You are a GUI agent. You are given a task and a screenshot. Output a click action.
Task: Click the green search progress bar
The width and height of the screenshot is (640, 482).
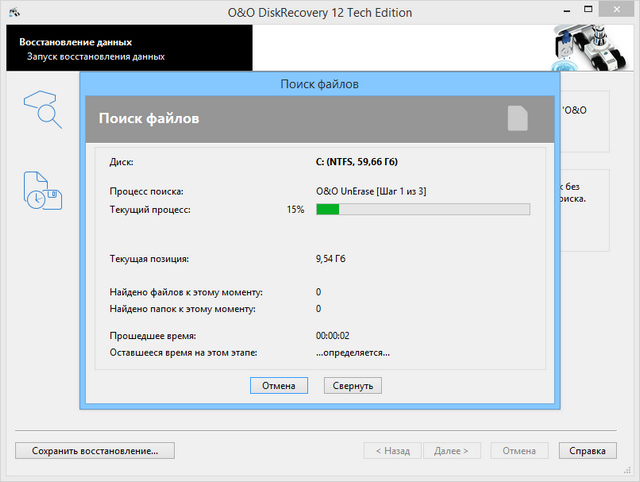pyautogui.click(x=423, y=209)
